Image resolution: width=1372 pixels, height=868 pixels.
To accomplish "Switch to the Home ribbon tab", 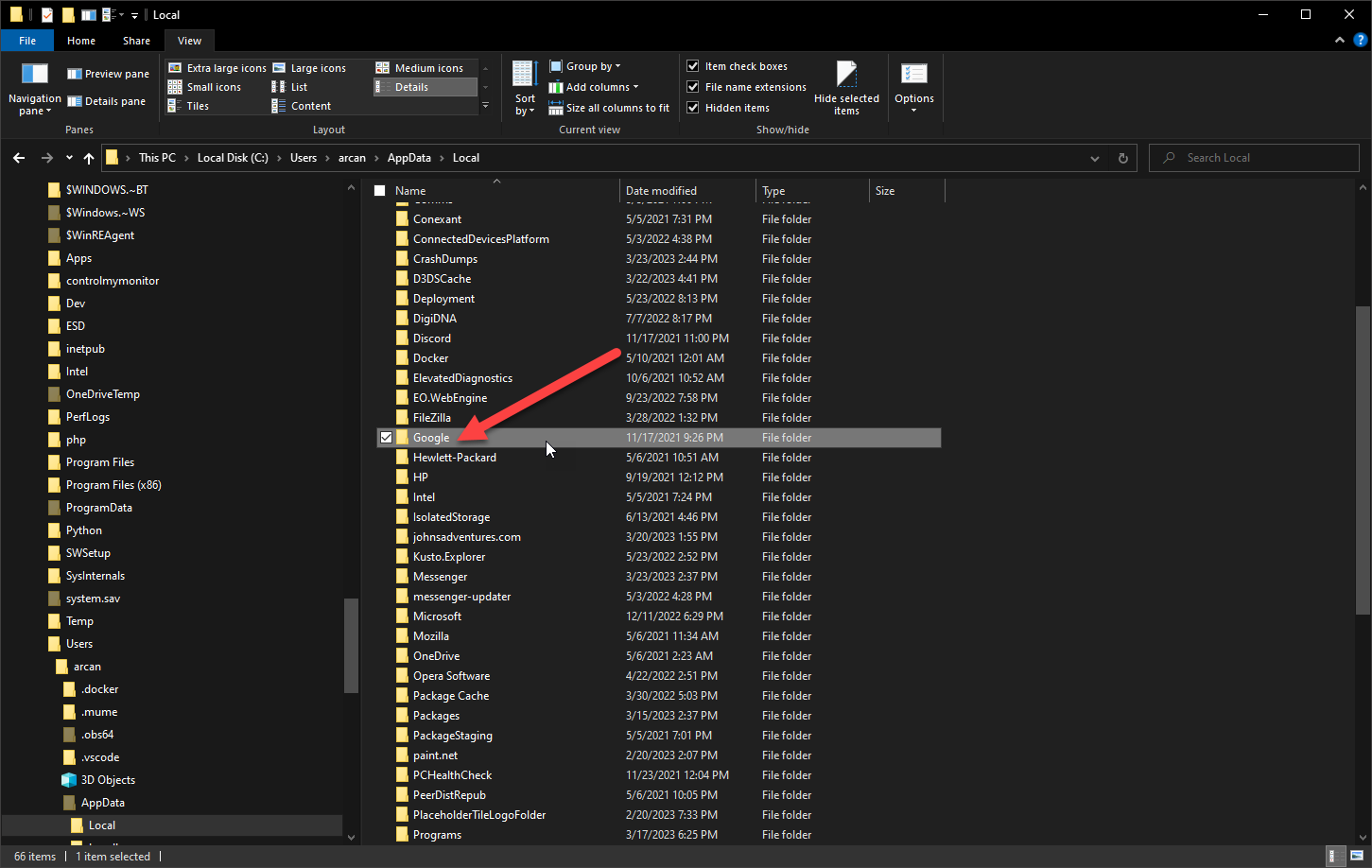I will tap(81, 41).
